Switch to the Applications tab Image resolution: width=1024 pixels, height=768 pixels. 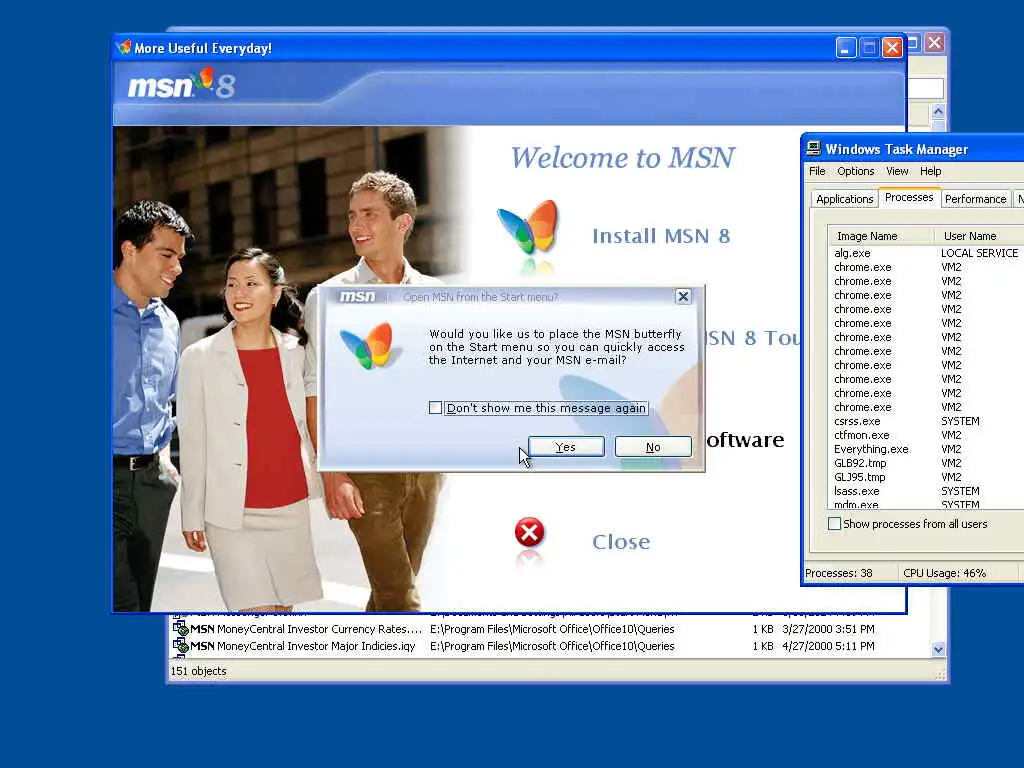point(844,199)
